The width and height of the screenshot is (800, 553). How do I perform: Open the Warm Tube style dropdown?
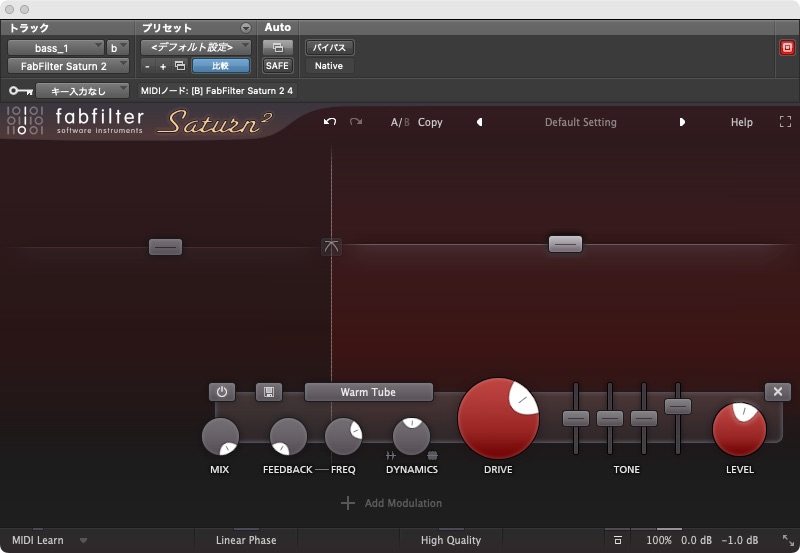(368, 392)
